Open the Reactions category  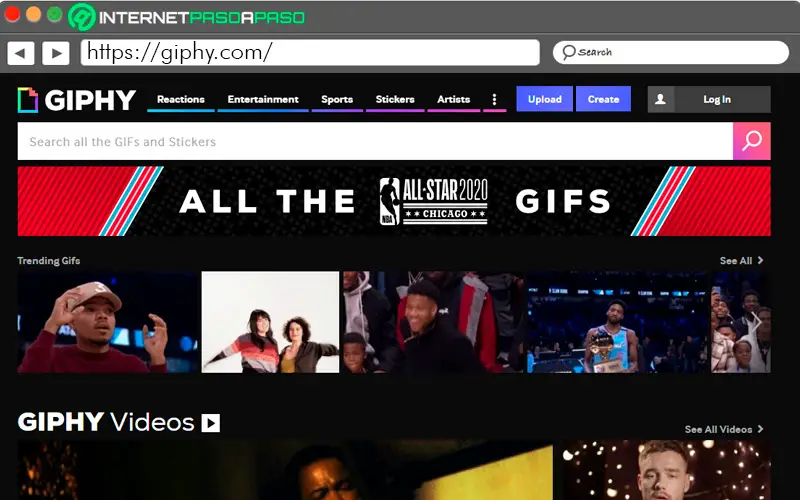pos(181,99)
